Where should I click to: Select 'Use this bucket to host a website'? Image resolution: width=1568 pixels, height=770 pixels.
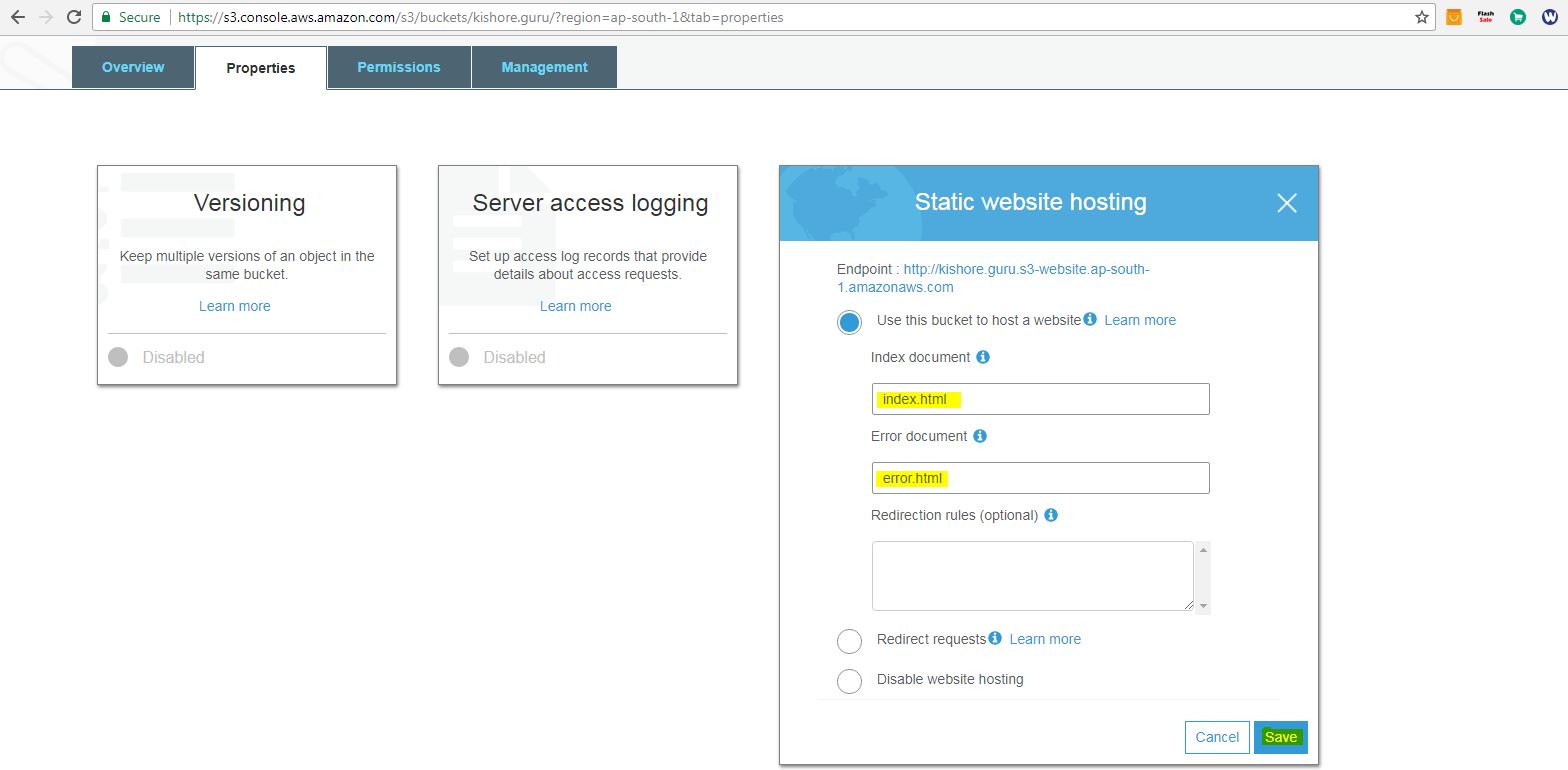[849, 322]
